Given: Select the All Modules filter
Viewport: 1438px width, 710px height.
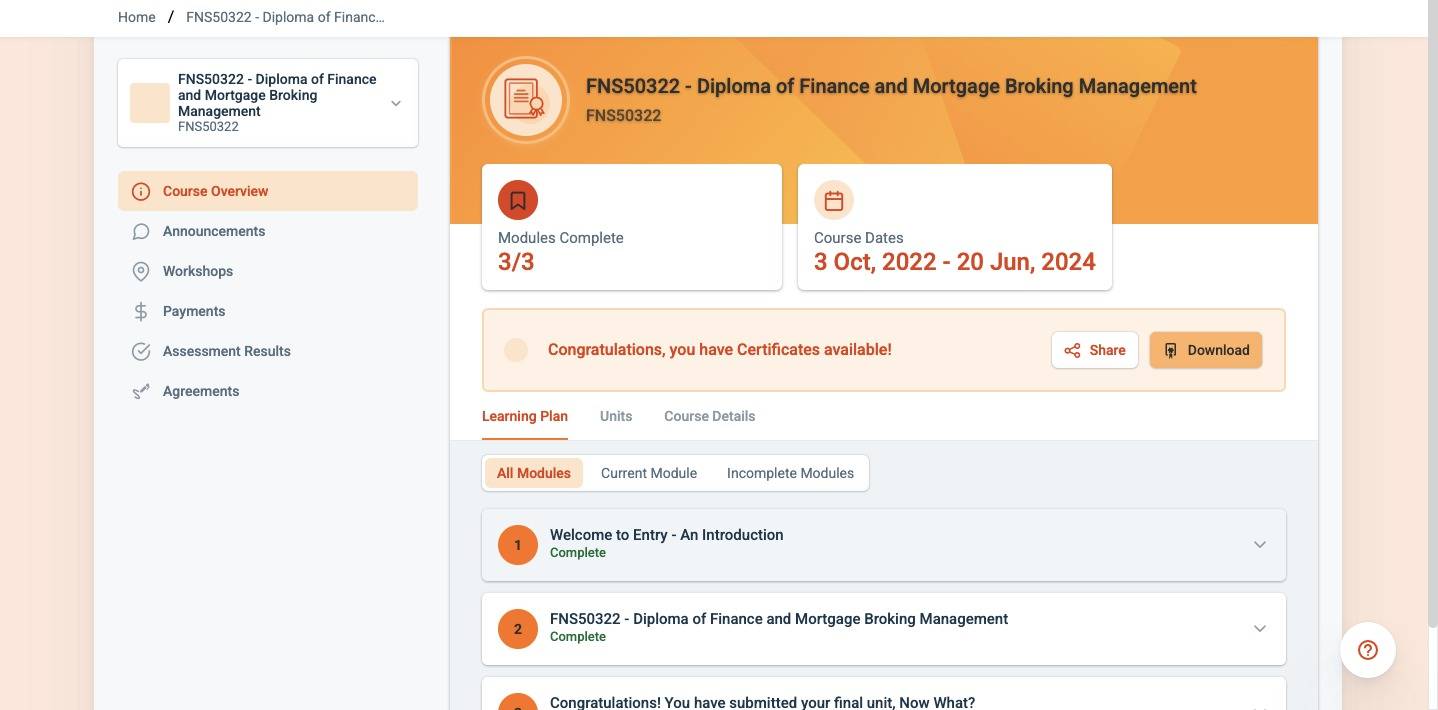Looking at the screenshot, I should click(534, 473).
